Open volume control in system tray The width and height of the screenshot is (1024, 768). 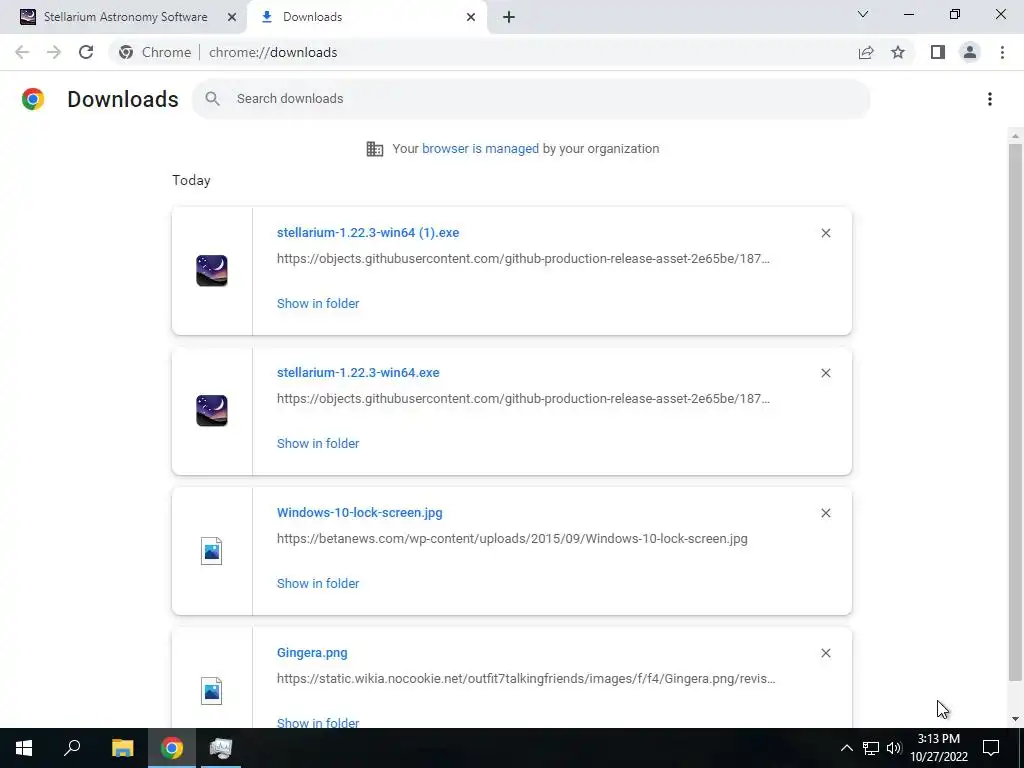pyautogui.click(x=894, y=748)
